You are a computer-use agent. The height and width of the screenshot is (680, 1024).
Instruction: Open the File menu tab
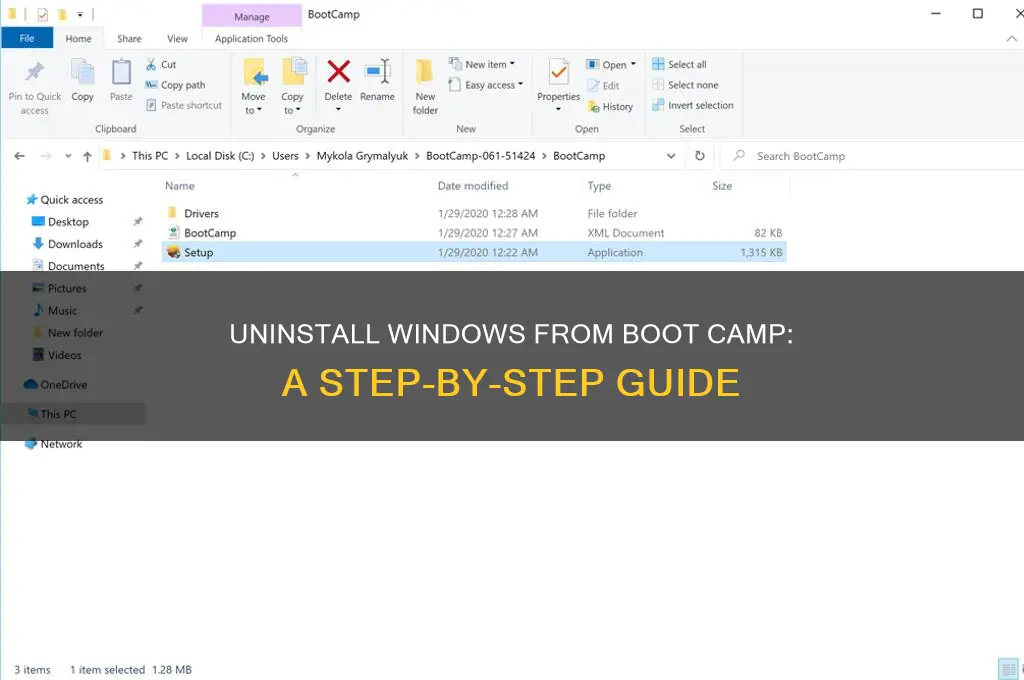click(x=27, y=39)
